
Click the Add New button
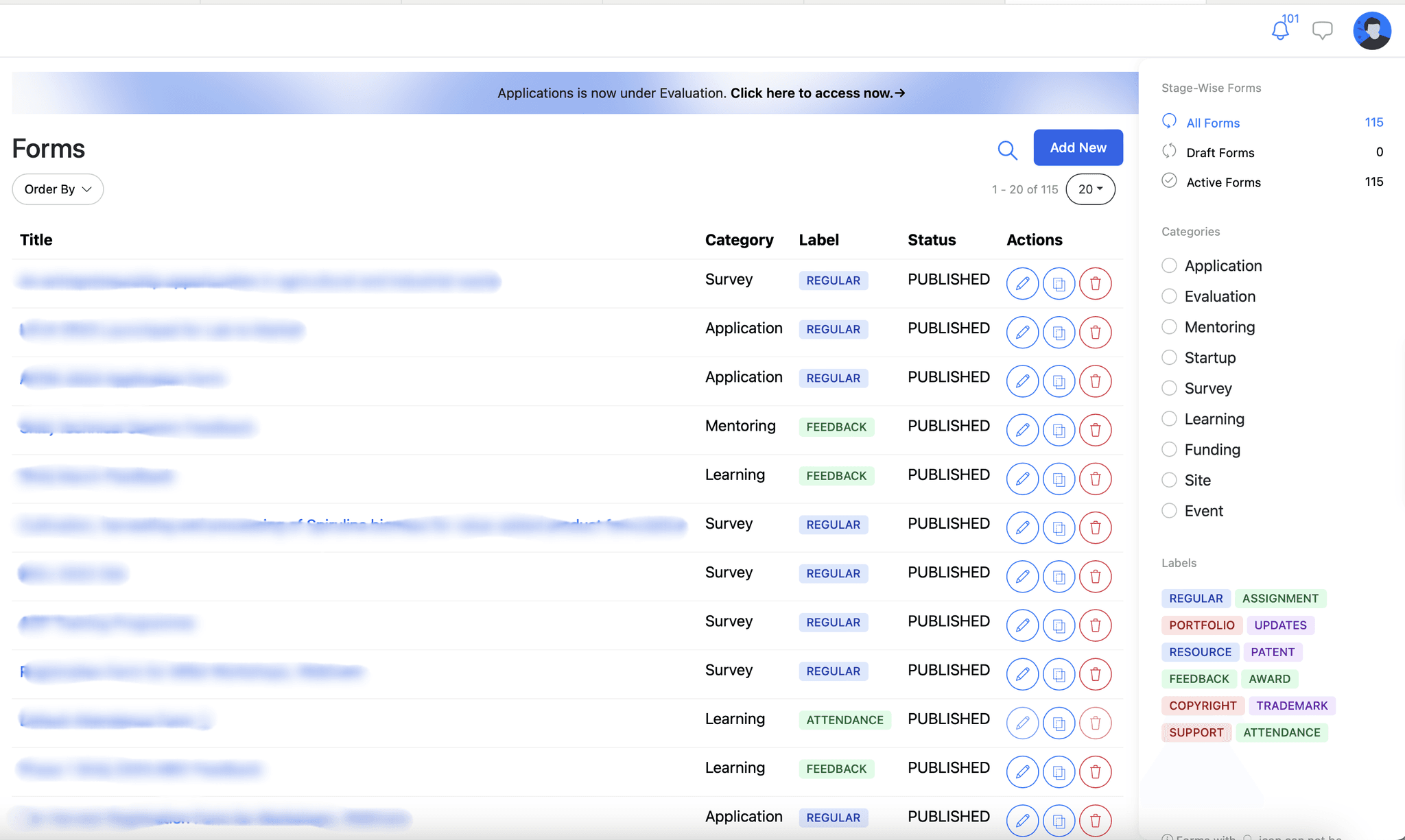(1078, 147)
